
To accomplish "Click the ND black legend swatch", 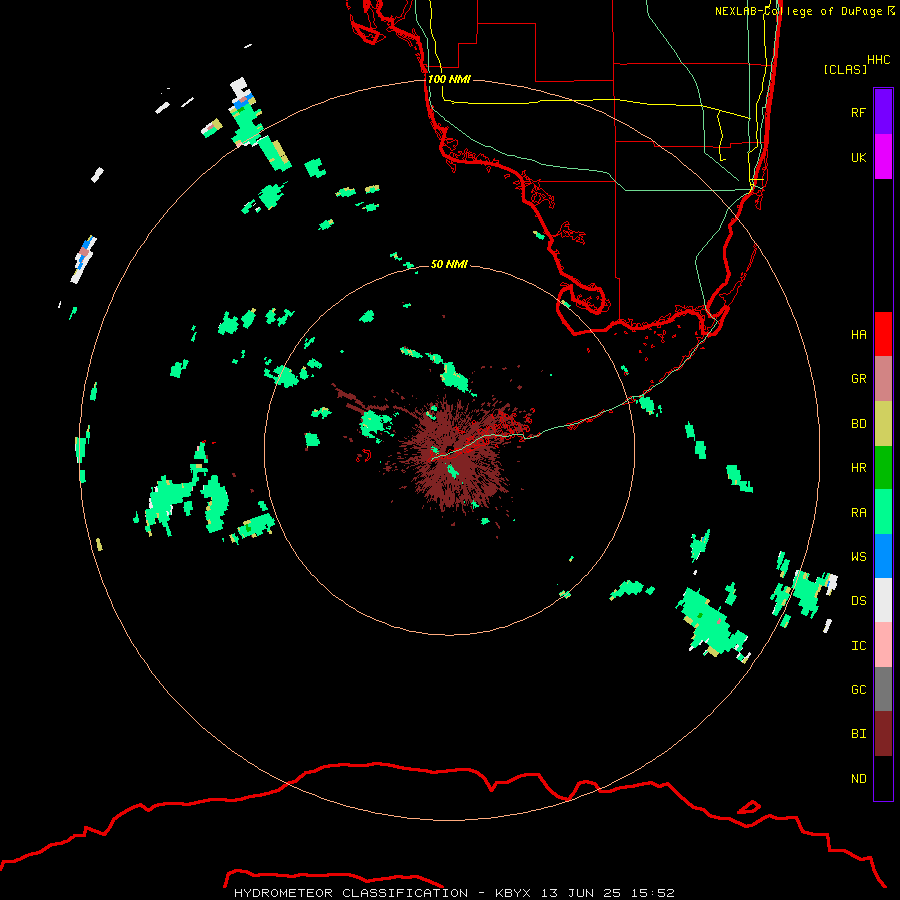I will (x=883, y=778).
